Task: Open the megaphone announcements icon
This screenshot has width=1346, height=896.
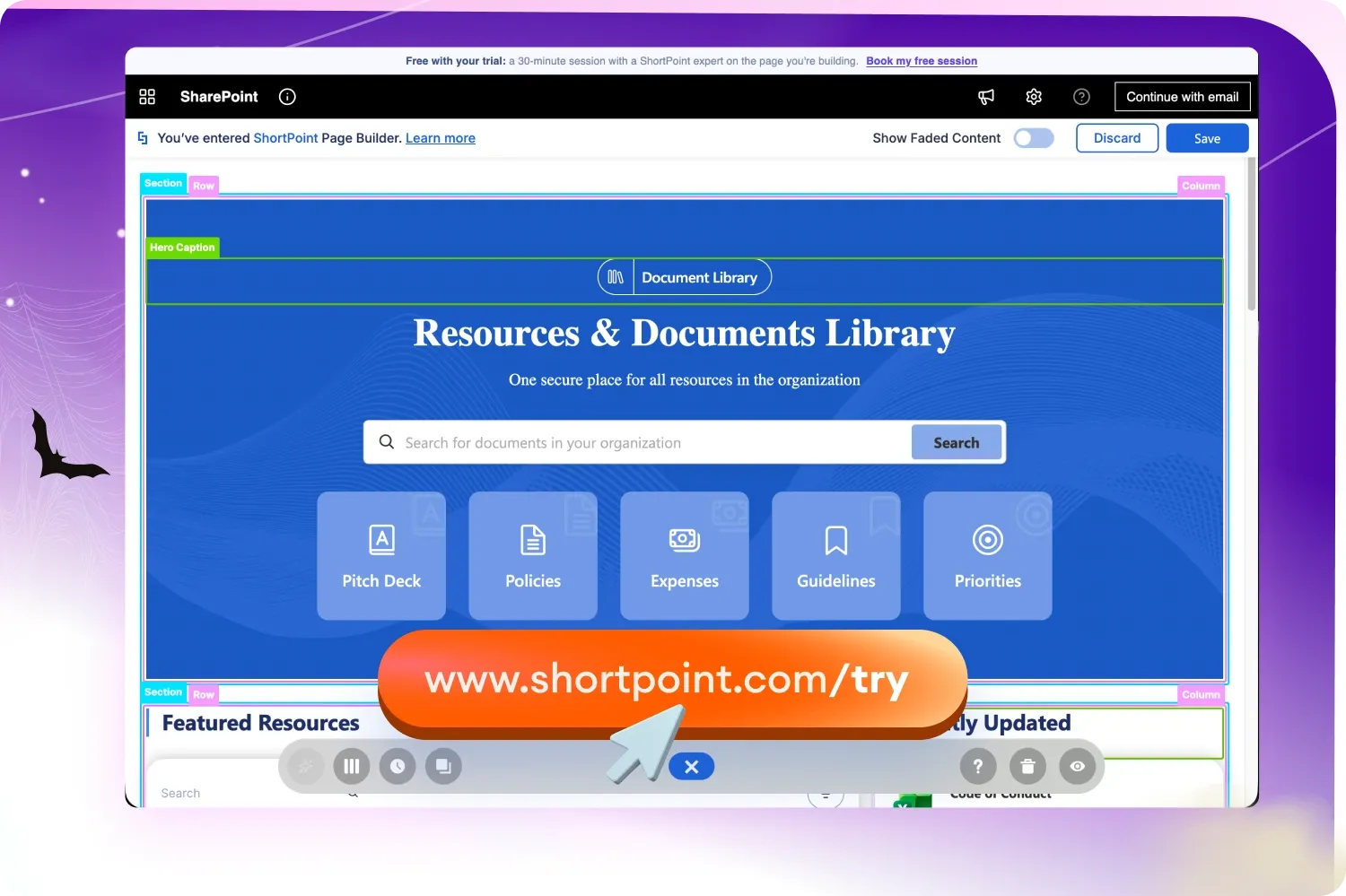Action: [x=986, y=97]
